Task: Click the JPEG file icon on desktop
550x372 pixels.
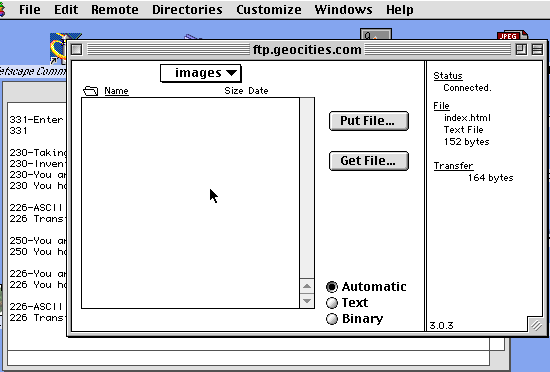Action: point(512,35)
